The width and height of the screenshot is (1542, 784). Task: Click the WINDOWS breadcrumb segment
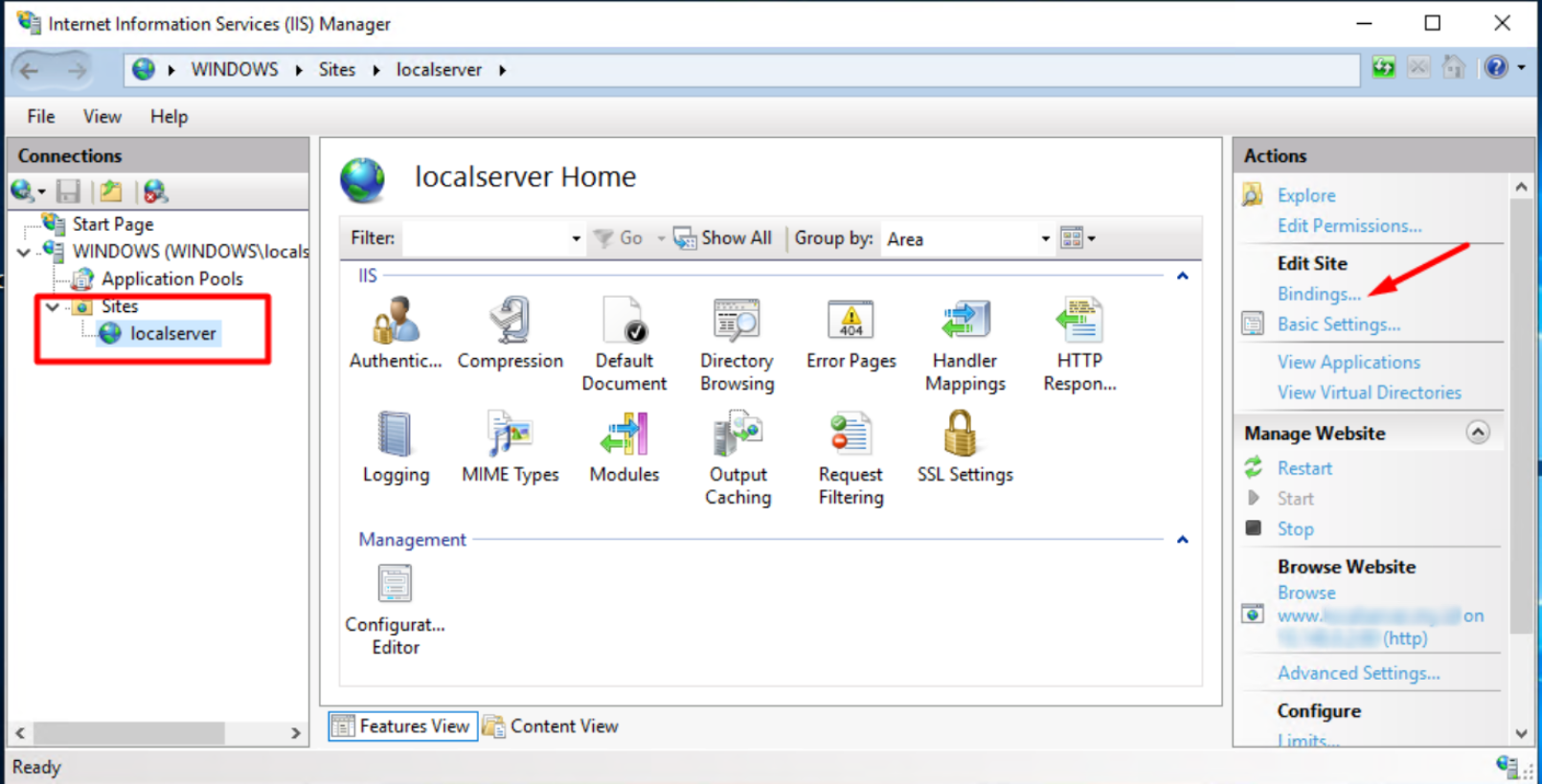coord(235,70)
